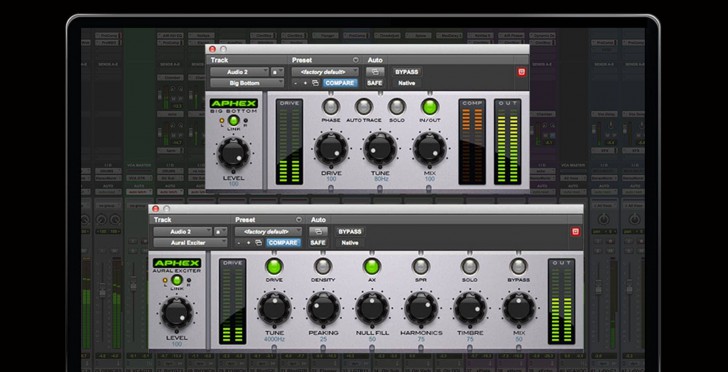728x372 pixels.
Task: Switch IN/OUT button in Big Bottom
Action: tap(429, 106)
